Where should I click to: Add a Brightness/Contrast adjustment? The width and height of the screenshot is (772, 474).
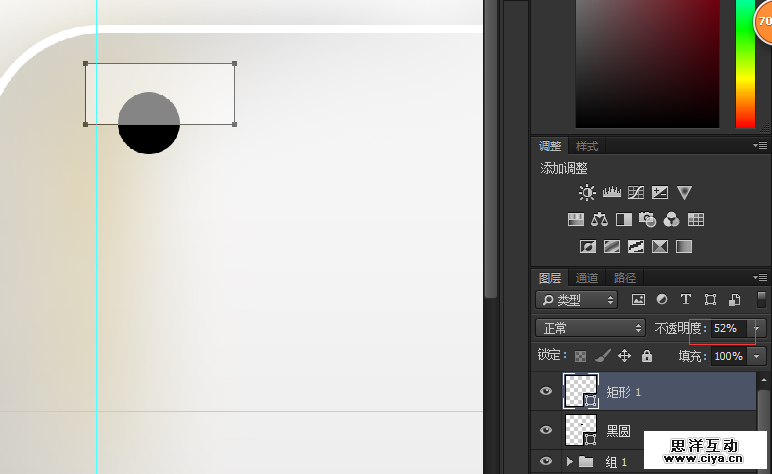click(x=587, y=193)
